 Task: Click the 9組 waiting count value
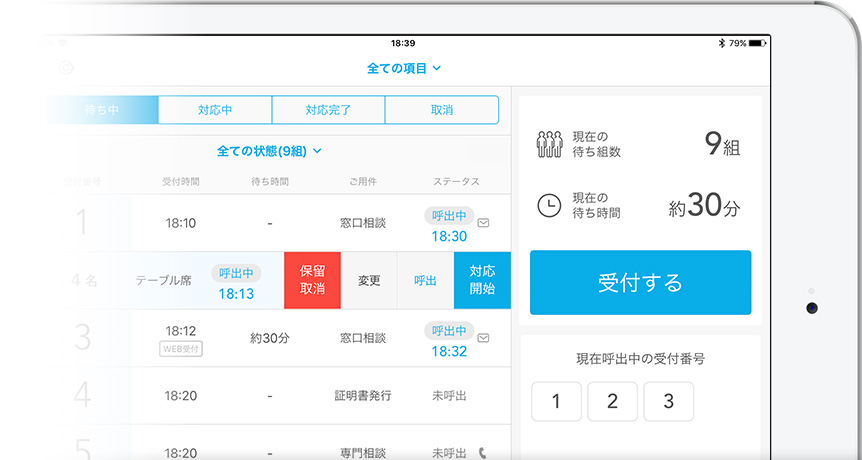pos(722,145)
